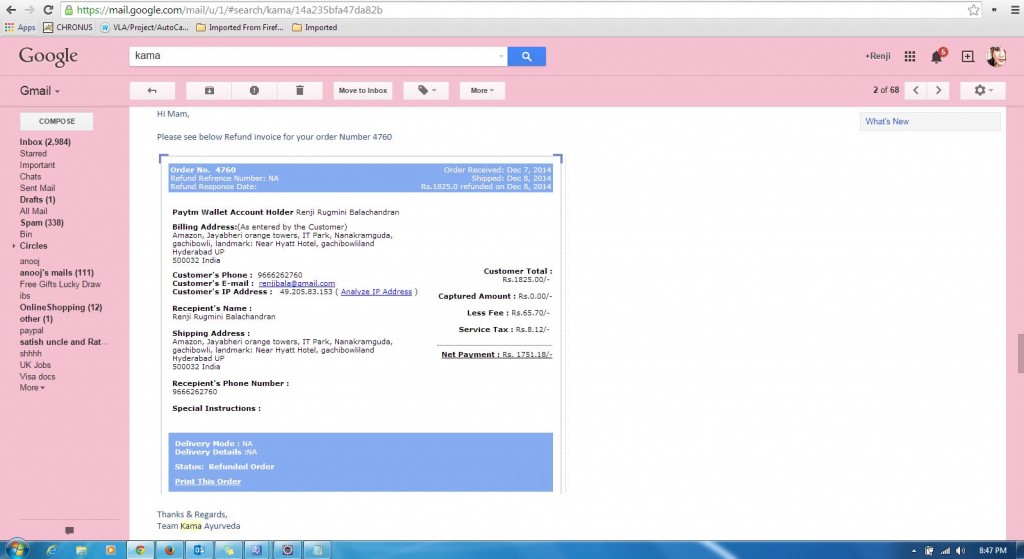Image resolution: width=1024 pixels, height=559 pixels.
Task: Open the Free Gifts Lucky Draw label
Action: point(60,284)
